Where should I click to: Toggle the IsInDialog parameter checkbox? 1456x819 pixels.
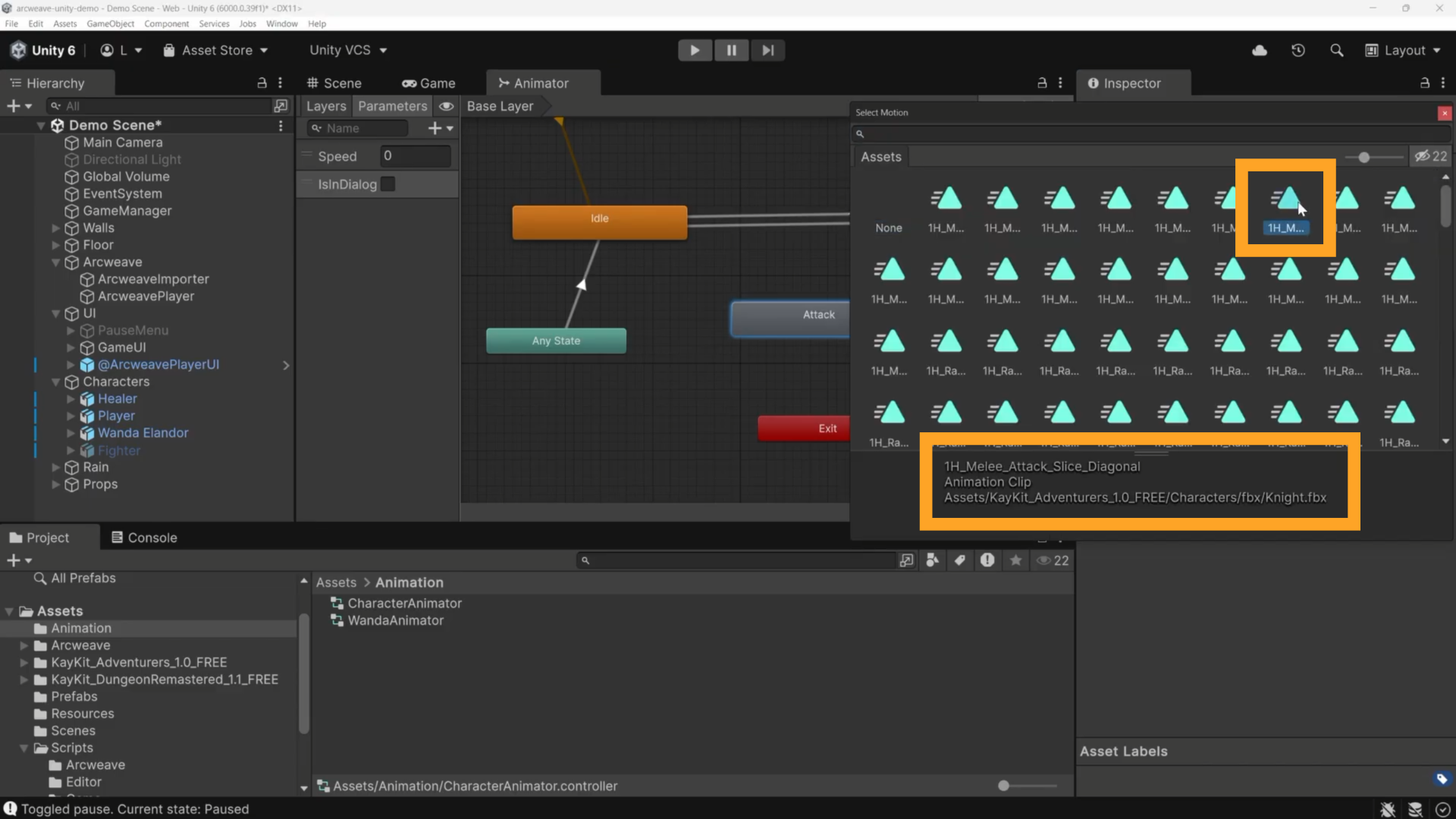point(388,184)
